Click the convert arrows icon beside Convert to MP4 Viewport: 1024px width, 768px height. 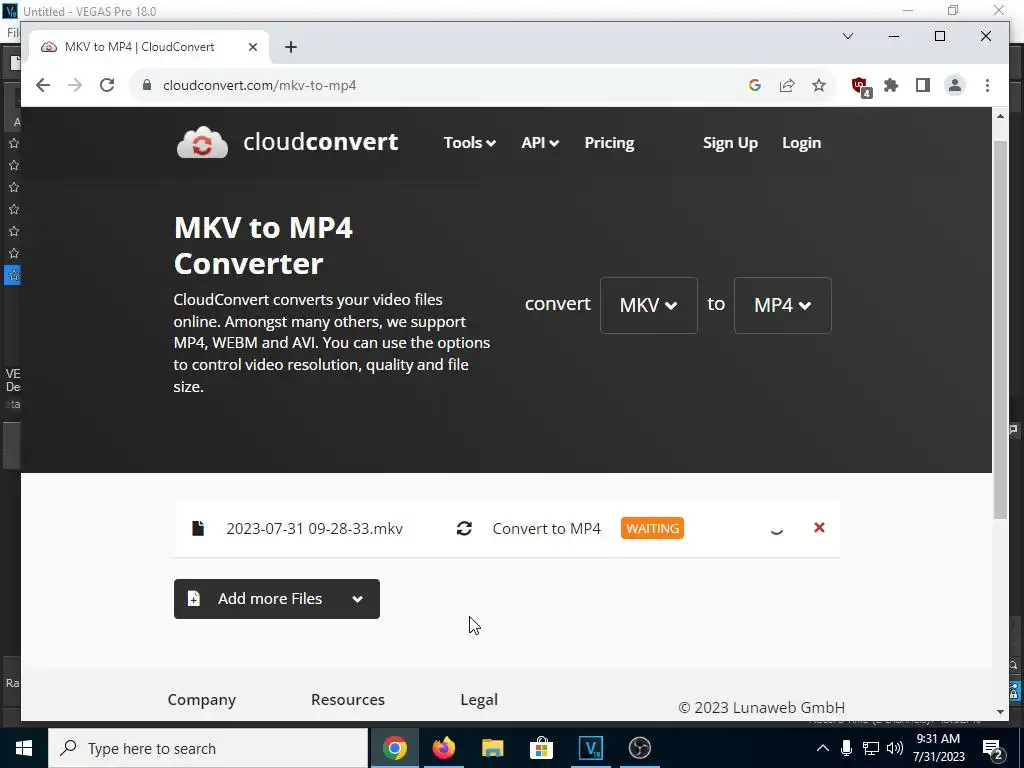[464, 528]
